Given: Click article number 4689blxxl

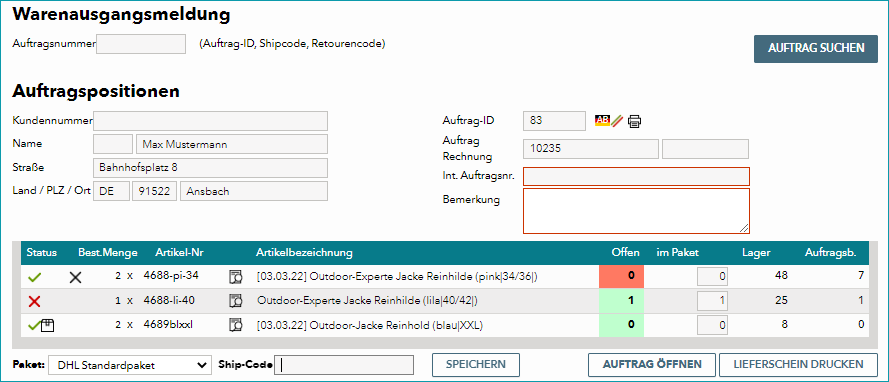Looking at the screenshot, I should coord(168,325).
